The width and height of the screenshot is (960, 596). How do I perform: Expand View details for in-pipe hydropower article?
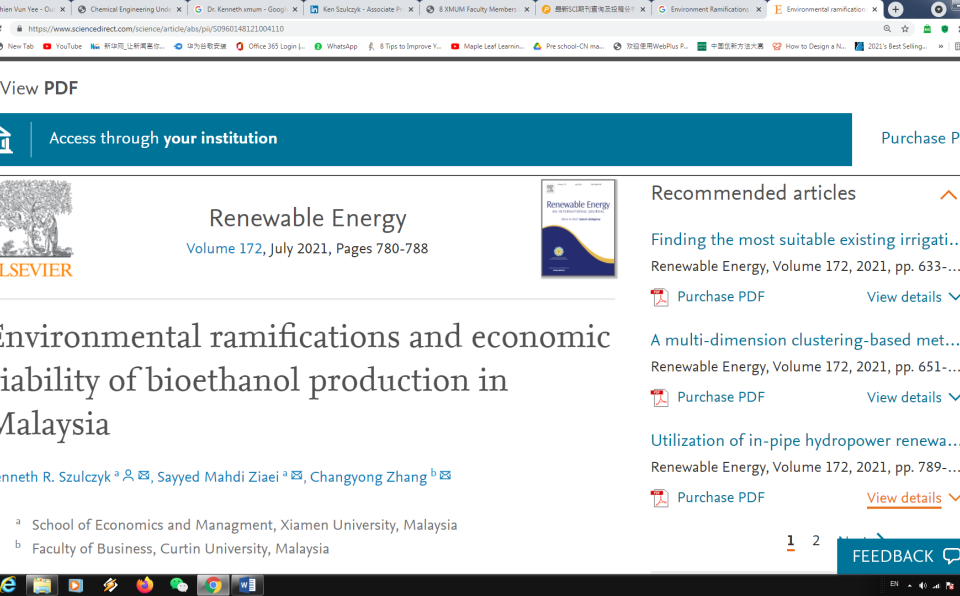(911, 498)
